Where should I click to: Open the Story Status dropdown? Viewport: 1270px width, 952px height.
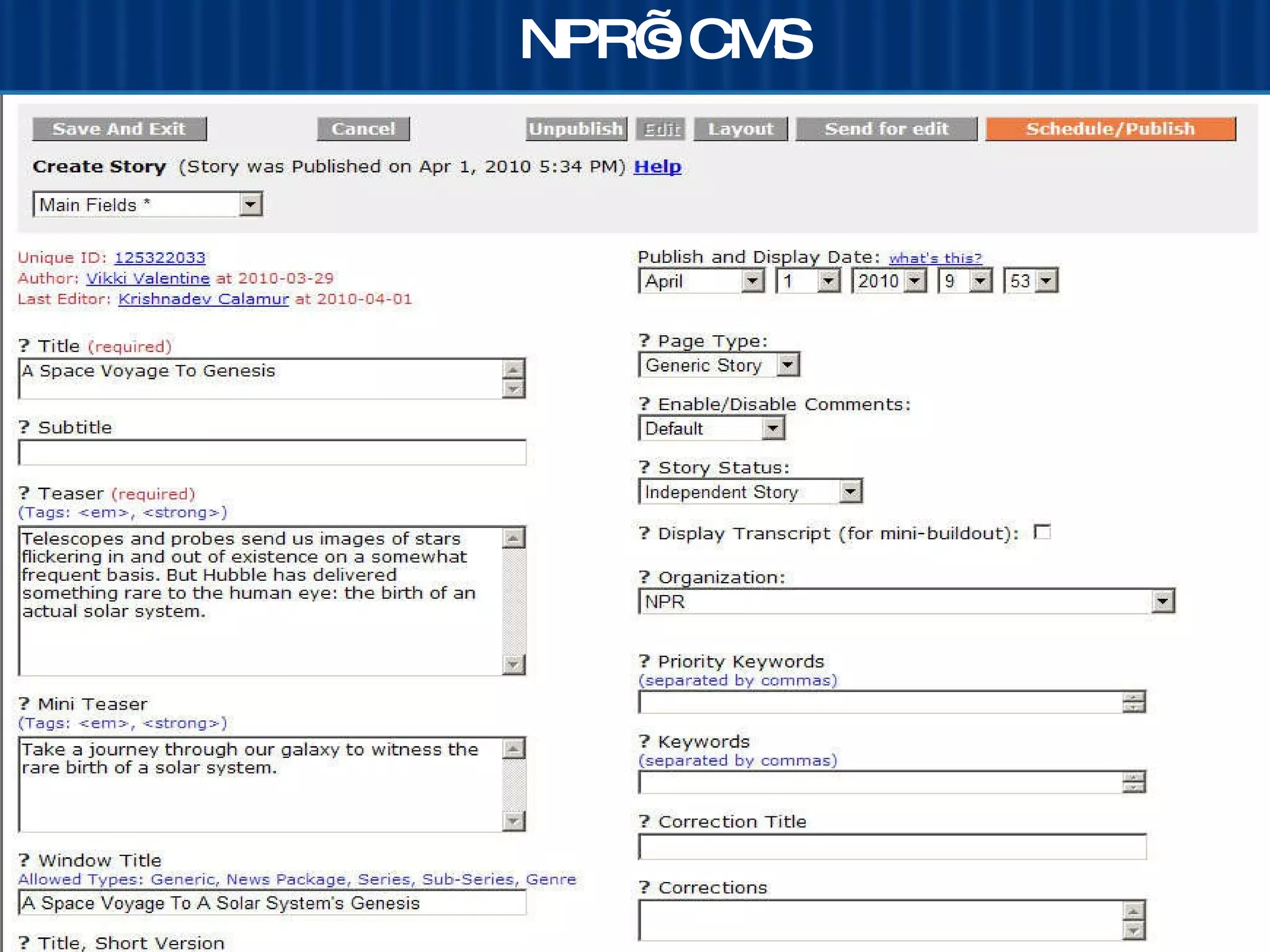click(850, 492)
